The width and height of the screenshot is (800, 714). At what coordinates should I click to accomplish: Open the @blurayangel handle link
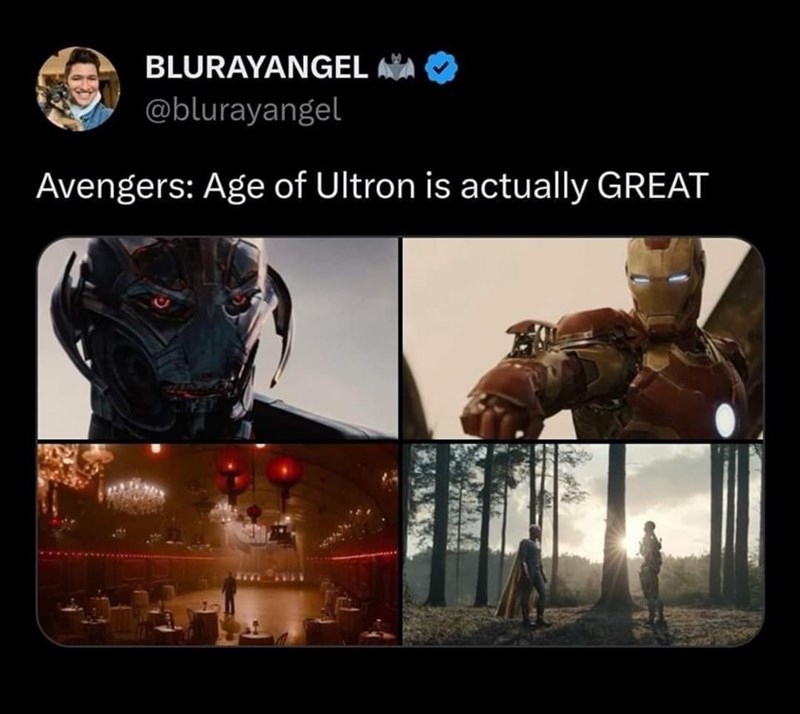[243, 109]
